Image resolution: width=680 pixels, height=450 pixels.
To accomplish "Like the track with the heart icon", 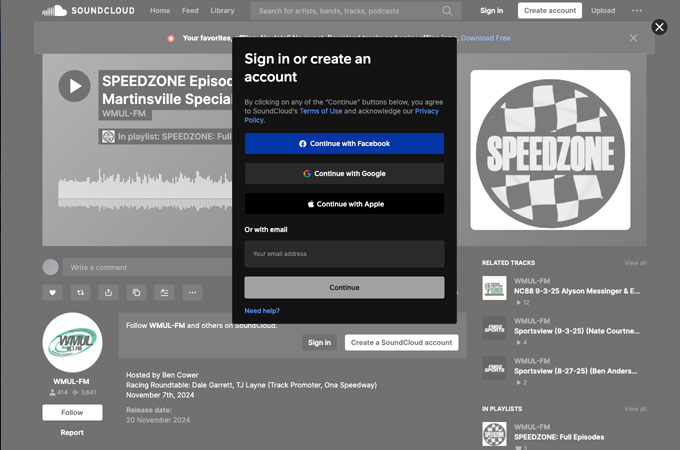I will coord(52,293).
